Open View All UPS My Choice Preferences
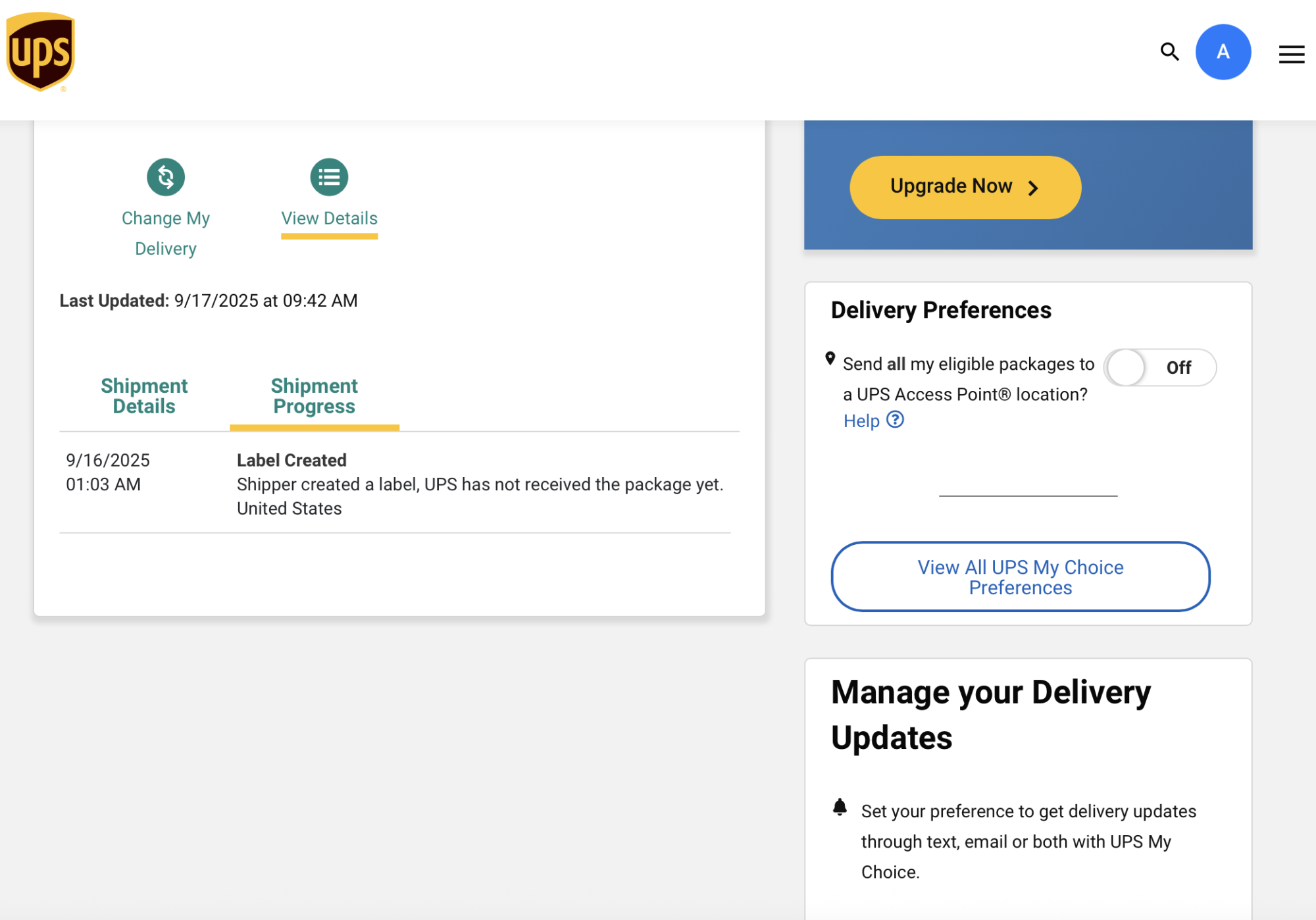Image resolution: width=1316 pixels, height=920 pixels. pyautogui.click(x=1020, y=576)
